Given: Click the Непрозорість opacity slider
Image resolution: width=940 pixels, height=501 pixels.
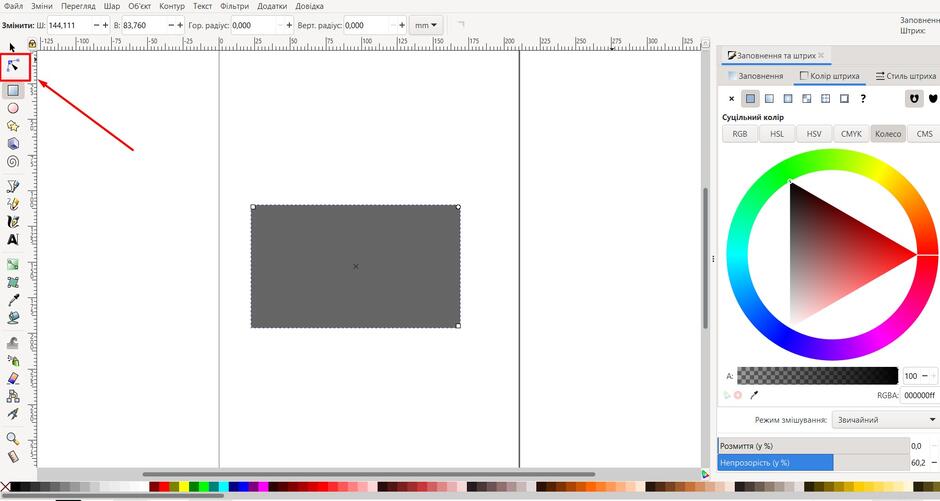Looking at the screenshot, I should [x=814, y=463].
